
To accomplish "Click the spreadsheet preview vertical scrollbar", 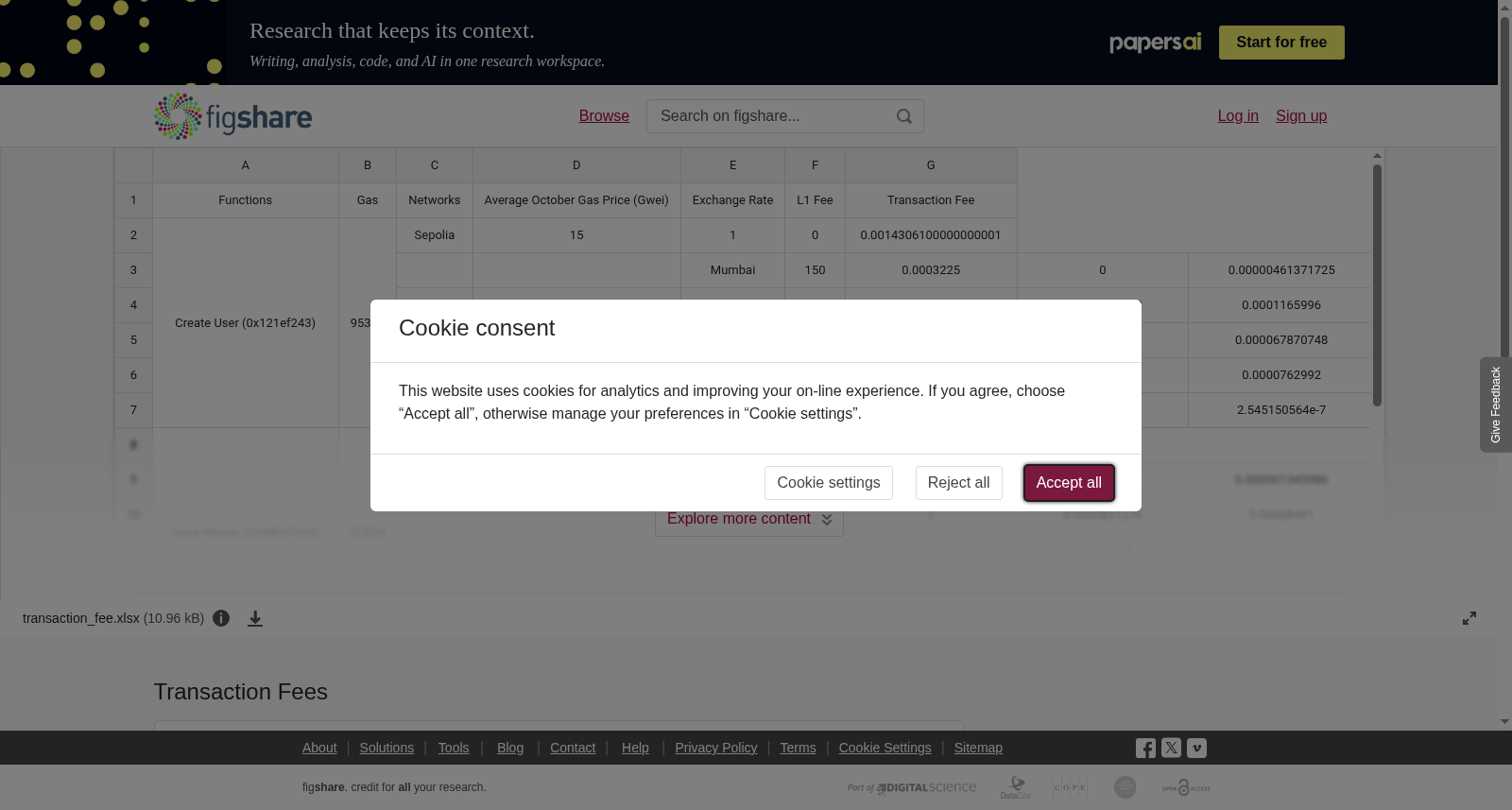I will point(1378,285).
